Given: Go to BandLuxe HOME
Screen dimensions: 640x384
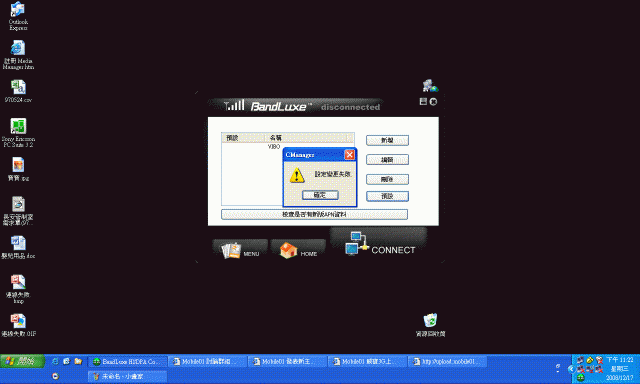Looking at the screenshot, I should click(x=298, y=250).
